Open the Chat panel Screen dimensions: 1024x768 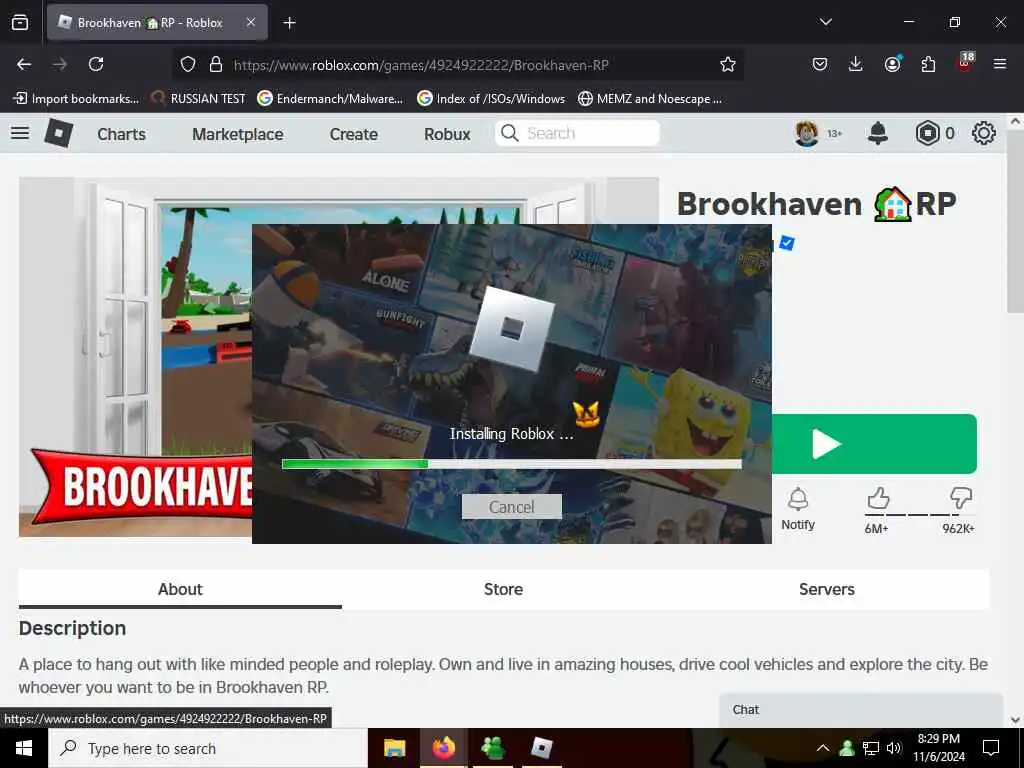click(861, 710)
